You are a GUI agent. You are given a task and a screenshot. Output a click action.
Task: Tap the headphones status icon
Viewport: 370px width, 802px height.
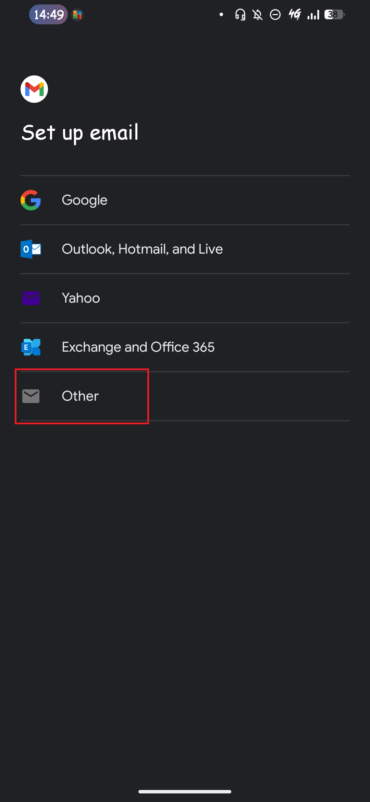pos(240,15)
